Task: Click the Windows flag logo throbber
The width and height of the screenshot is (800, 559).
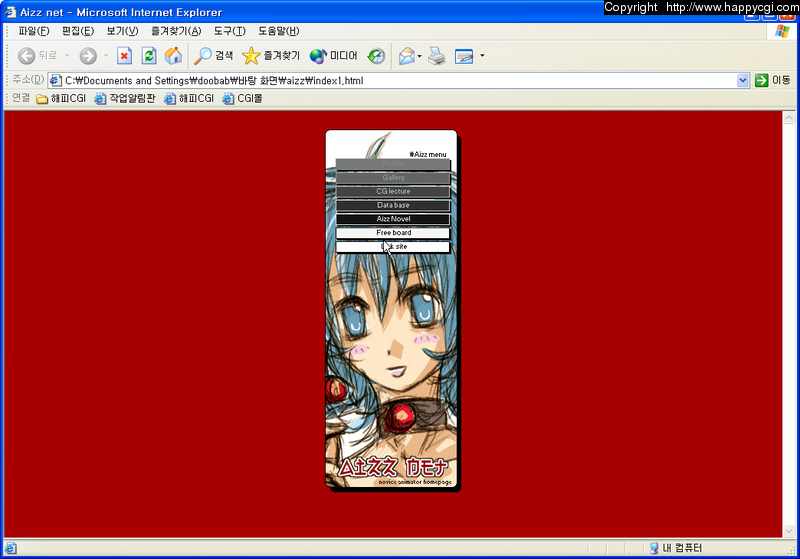Action: pyautogui.click(x=782, y=31)
